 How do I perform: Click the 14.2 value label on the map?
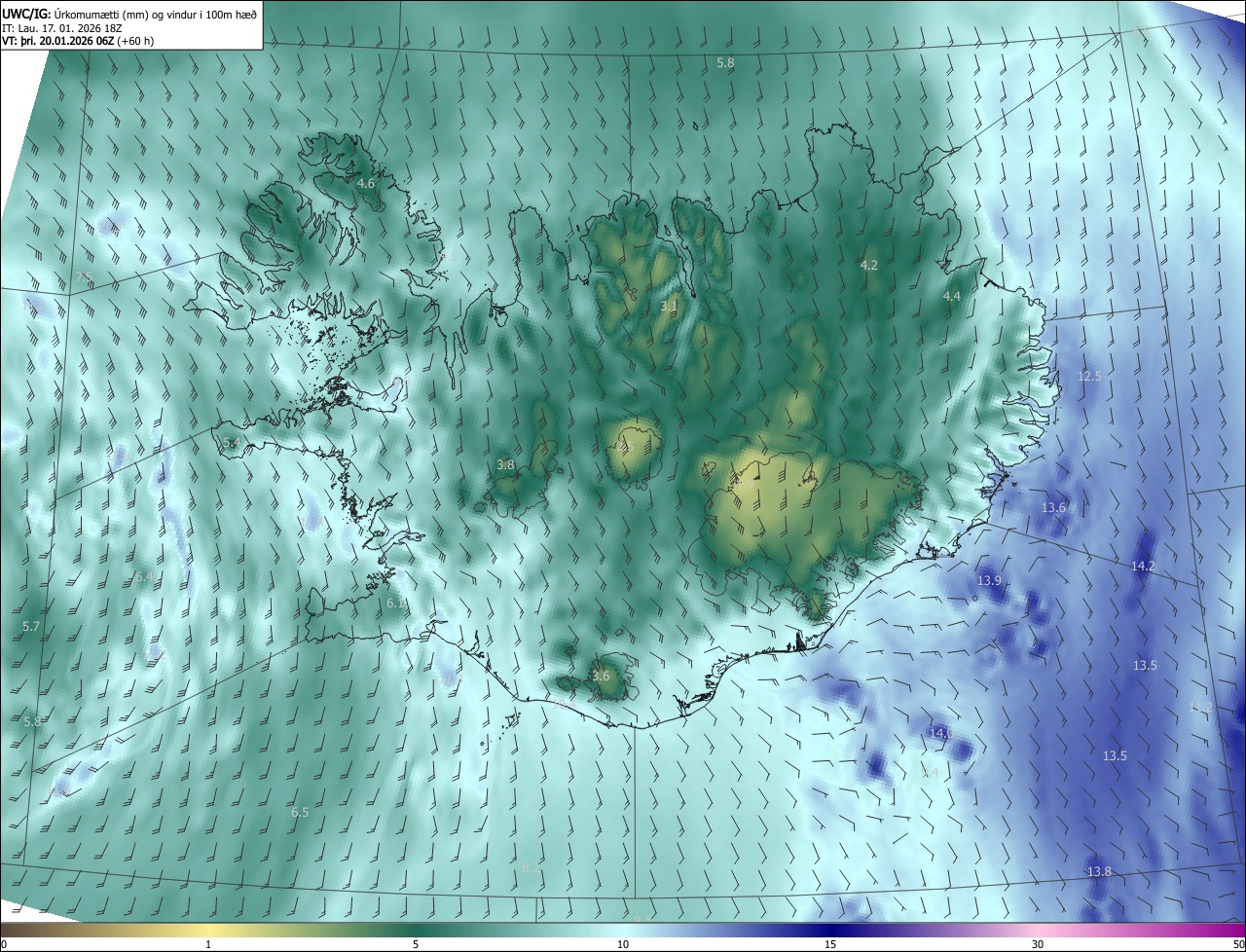[1144, 566]
